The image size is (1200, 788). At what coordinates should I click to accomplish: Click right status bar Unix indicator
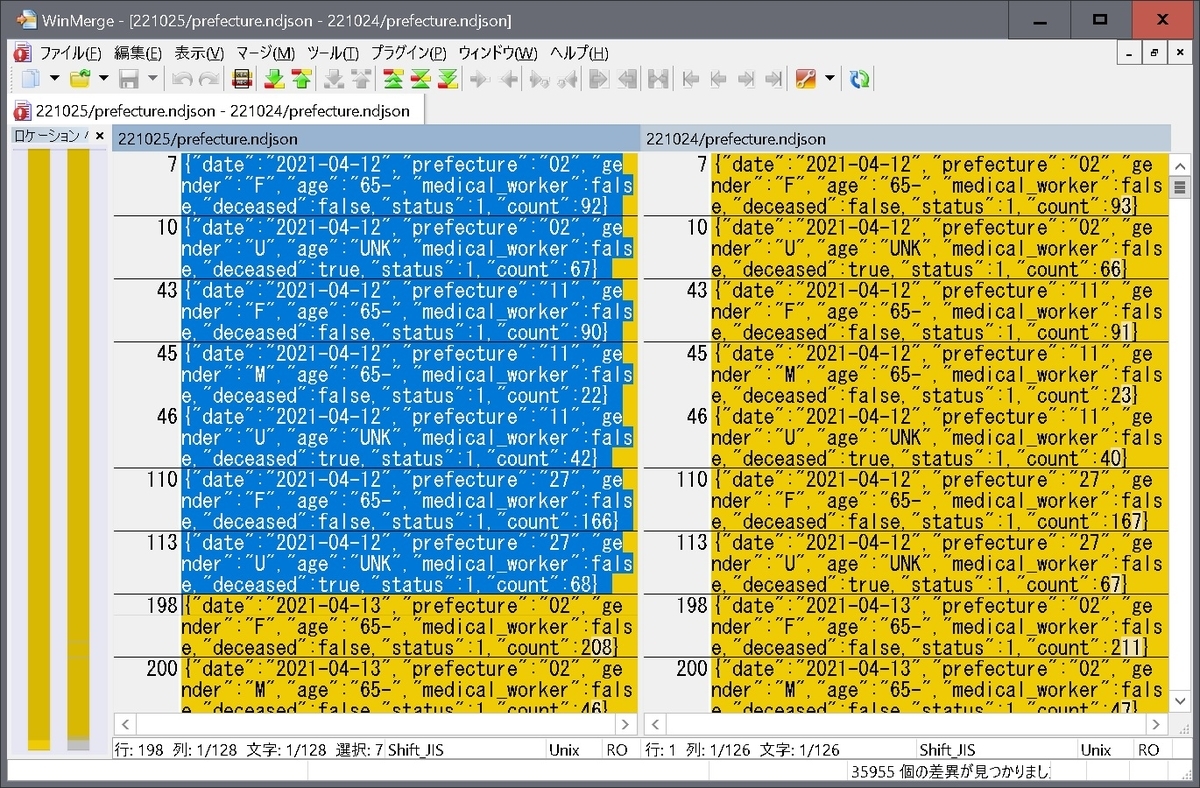click(x=1096, y=749)
